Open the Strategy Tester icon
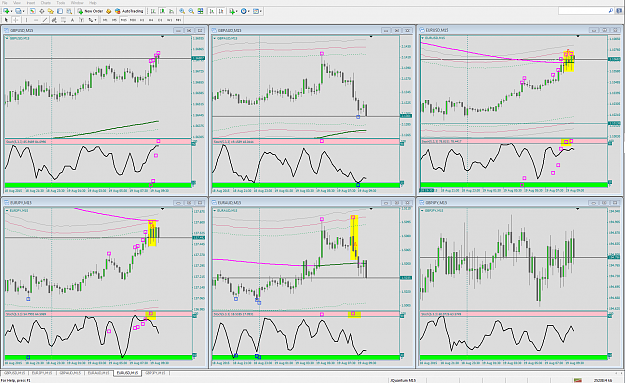 [69, 11]
